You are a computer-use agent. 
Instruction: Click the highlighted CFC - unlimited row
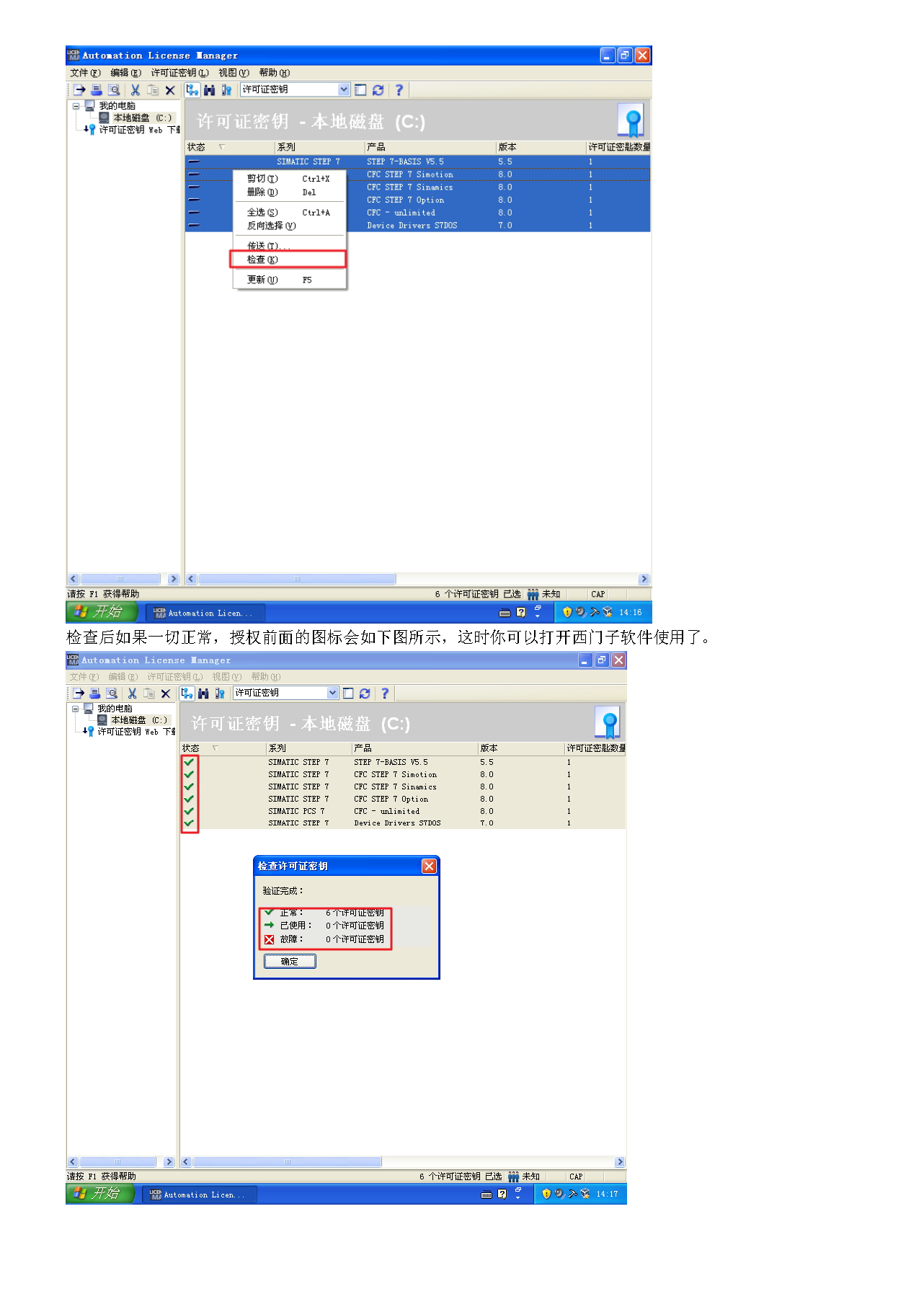[418, 213]
